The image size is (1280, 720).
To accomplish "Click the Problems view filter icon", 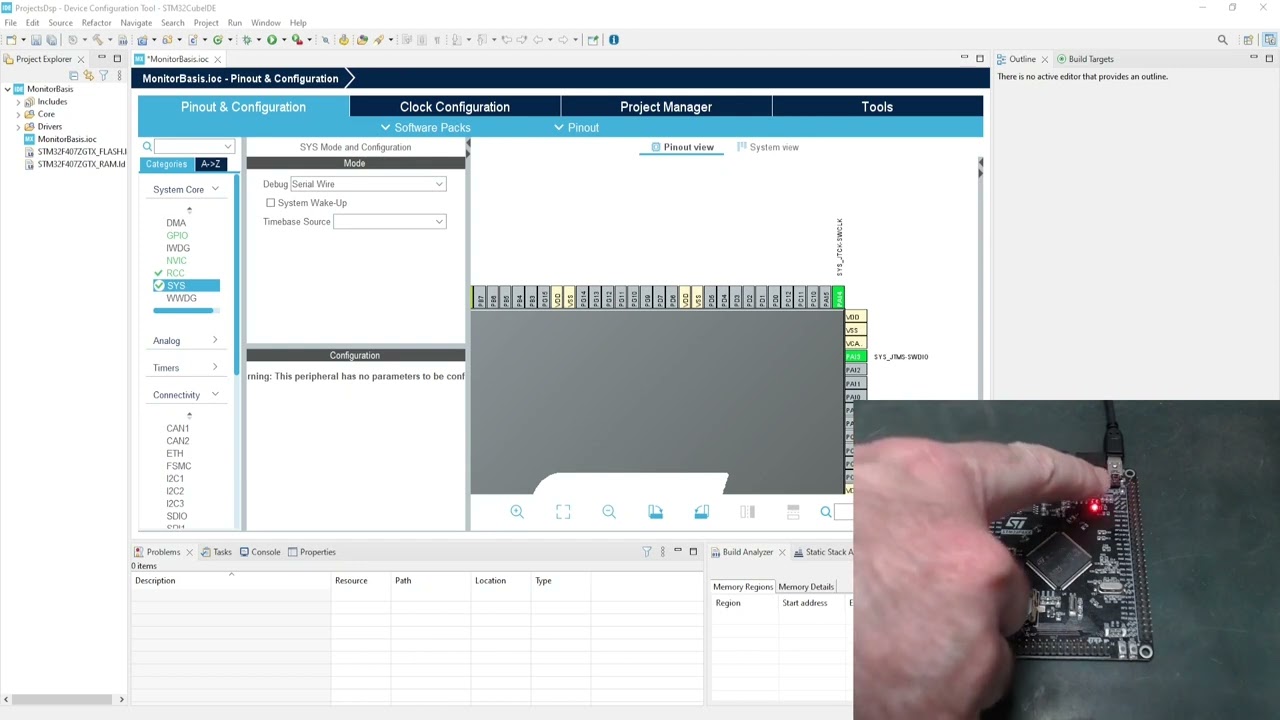I will click(647, 552).
